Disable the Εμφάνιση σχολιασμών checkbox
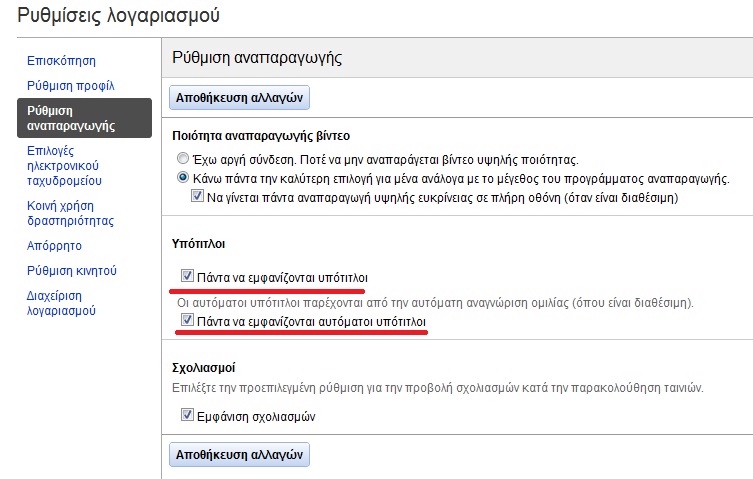Screen dimensions: 753x479 tap(187, 415)
